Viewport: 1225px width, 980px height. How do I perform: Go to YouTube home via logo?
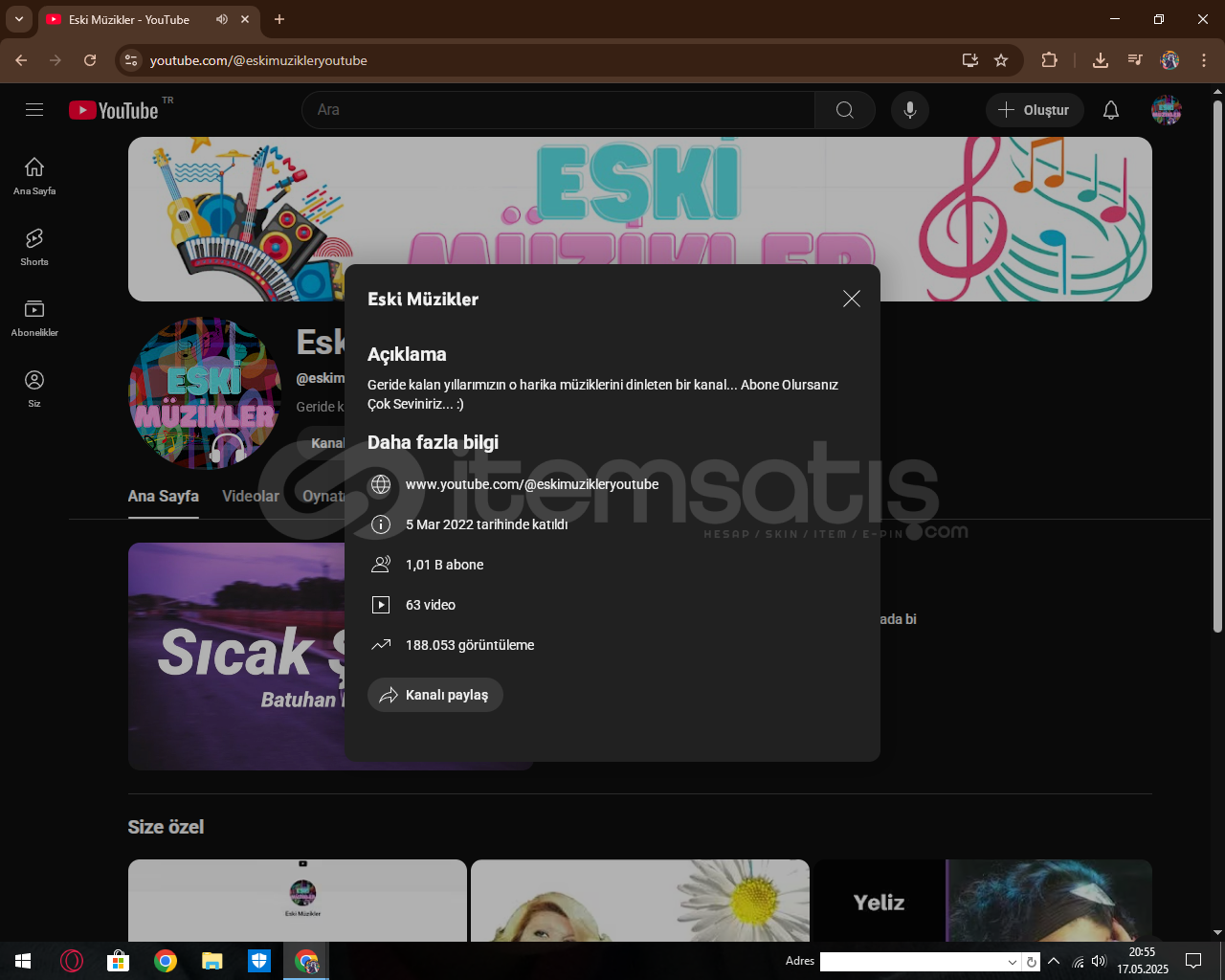114,110
